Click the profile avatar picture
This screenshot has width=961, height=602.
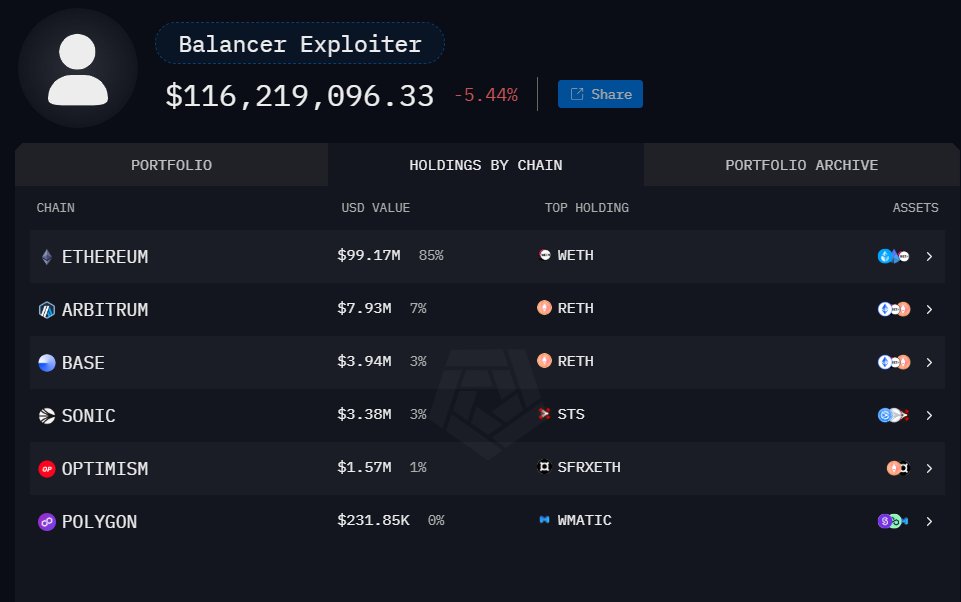(78, 69)
